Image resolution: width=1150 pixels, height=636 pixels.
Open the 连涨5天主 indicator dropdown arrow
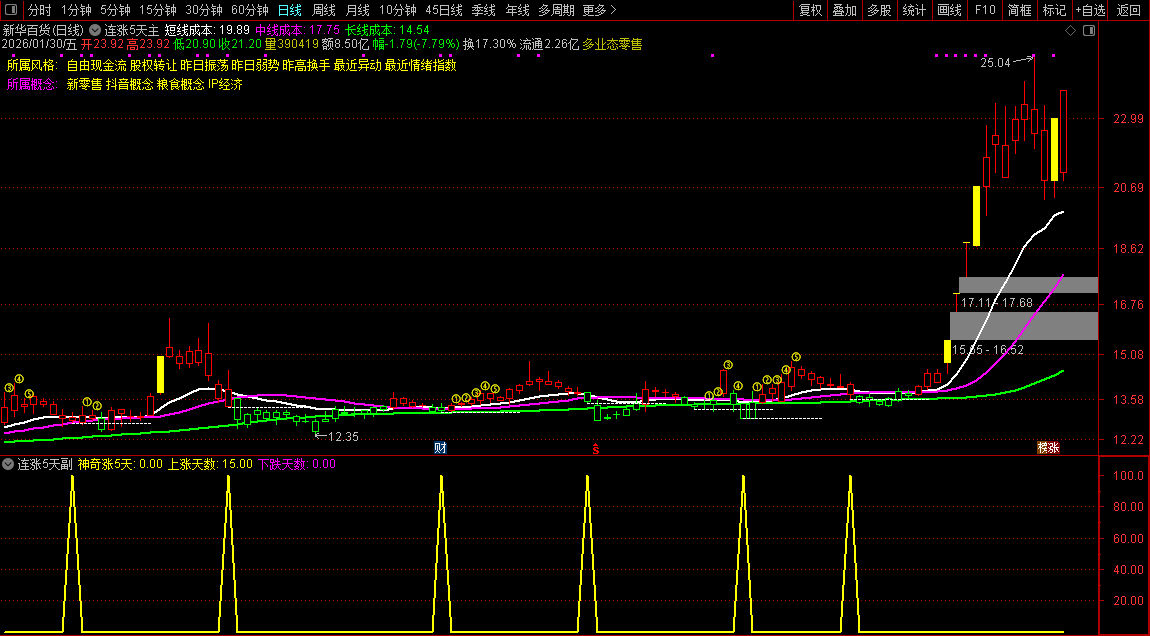tap(95, 30)
